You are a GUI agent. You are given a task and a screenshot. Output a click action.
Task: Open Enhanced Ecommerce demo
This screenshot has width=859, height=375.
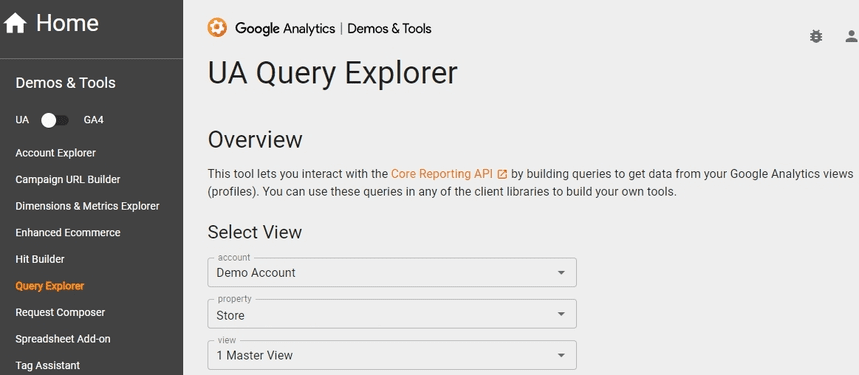coord(68,233)
